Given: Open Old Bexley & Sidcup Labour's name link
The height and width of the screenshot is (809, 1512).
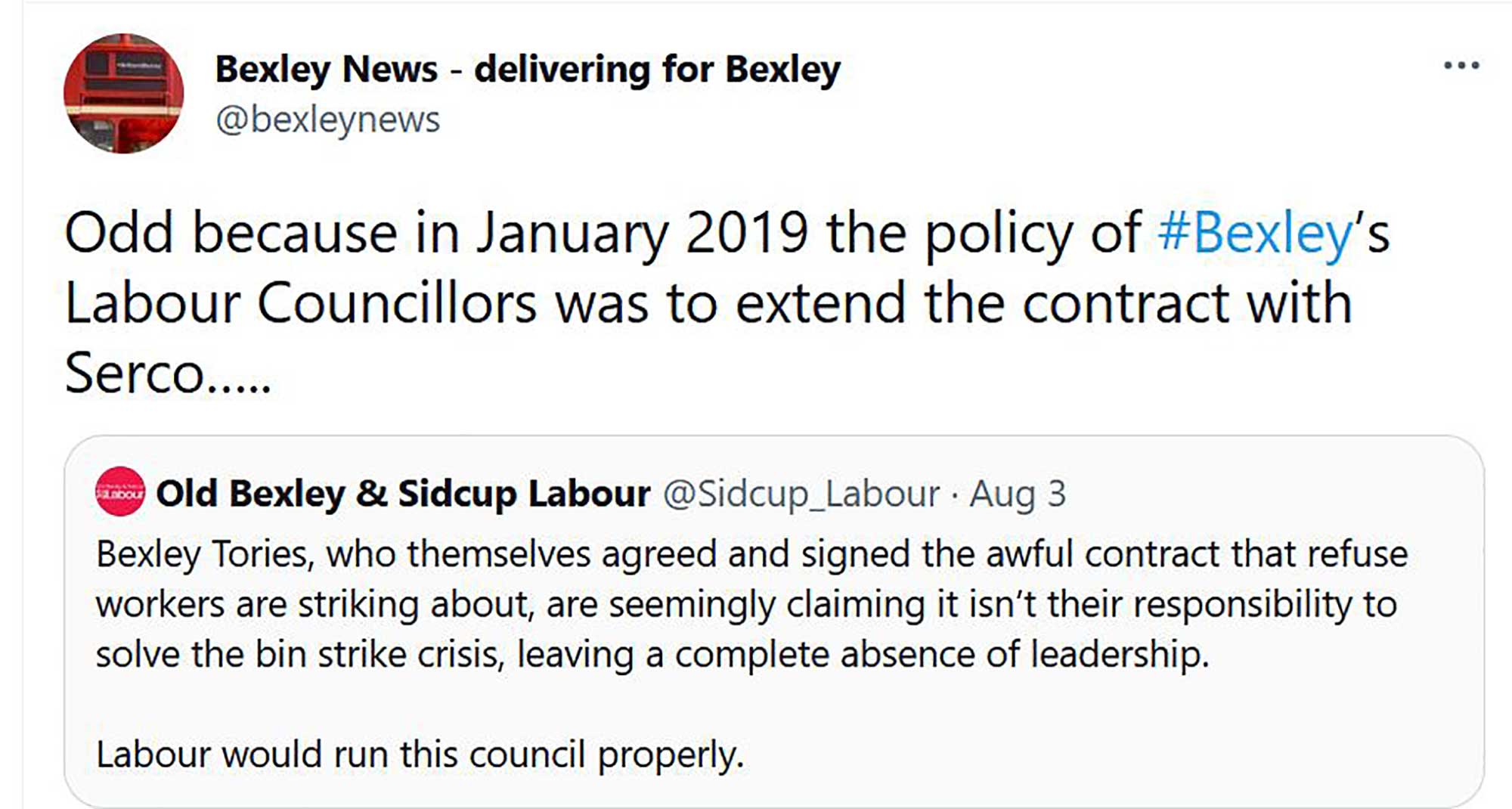Looking at the screenshot, I should [403, 494].
